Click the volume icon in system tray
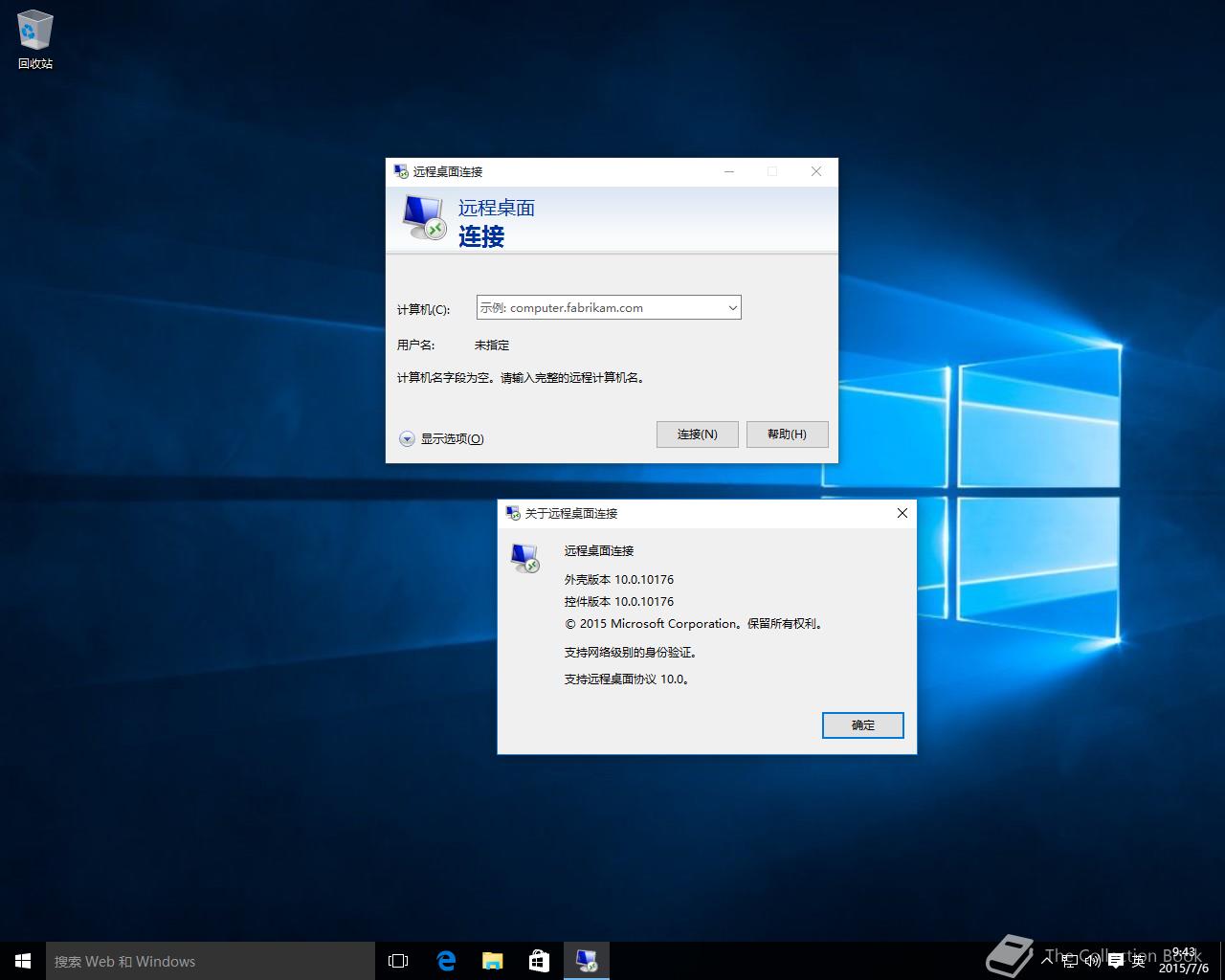 [x=1093, y=961]
